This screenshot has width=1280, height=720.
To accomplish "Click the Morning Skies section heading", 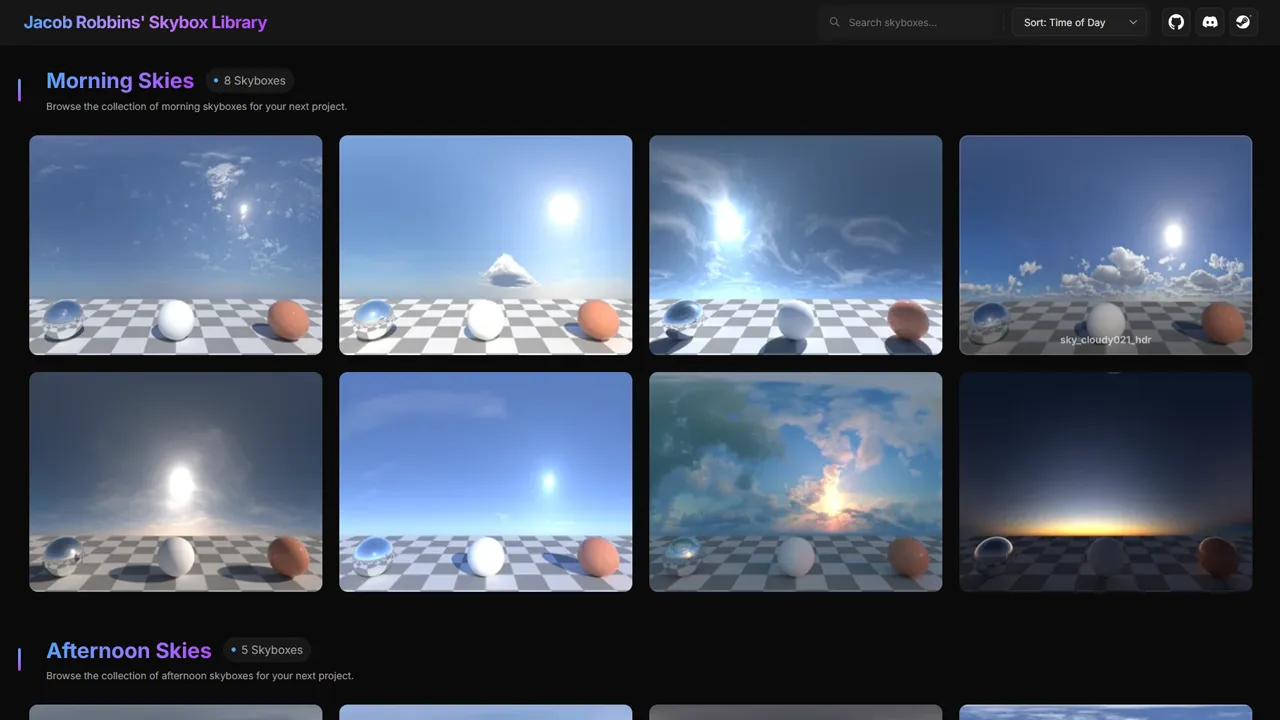I will [120, 81].
